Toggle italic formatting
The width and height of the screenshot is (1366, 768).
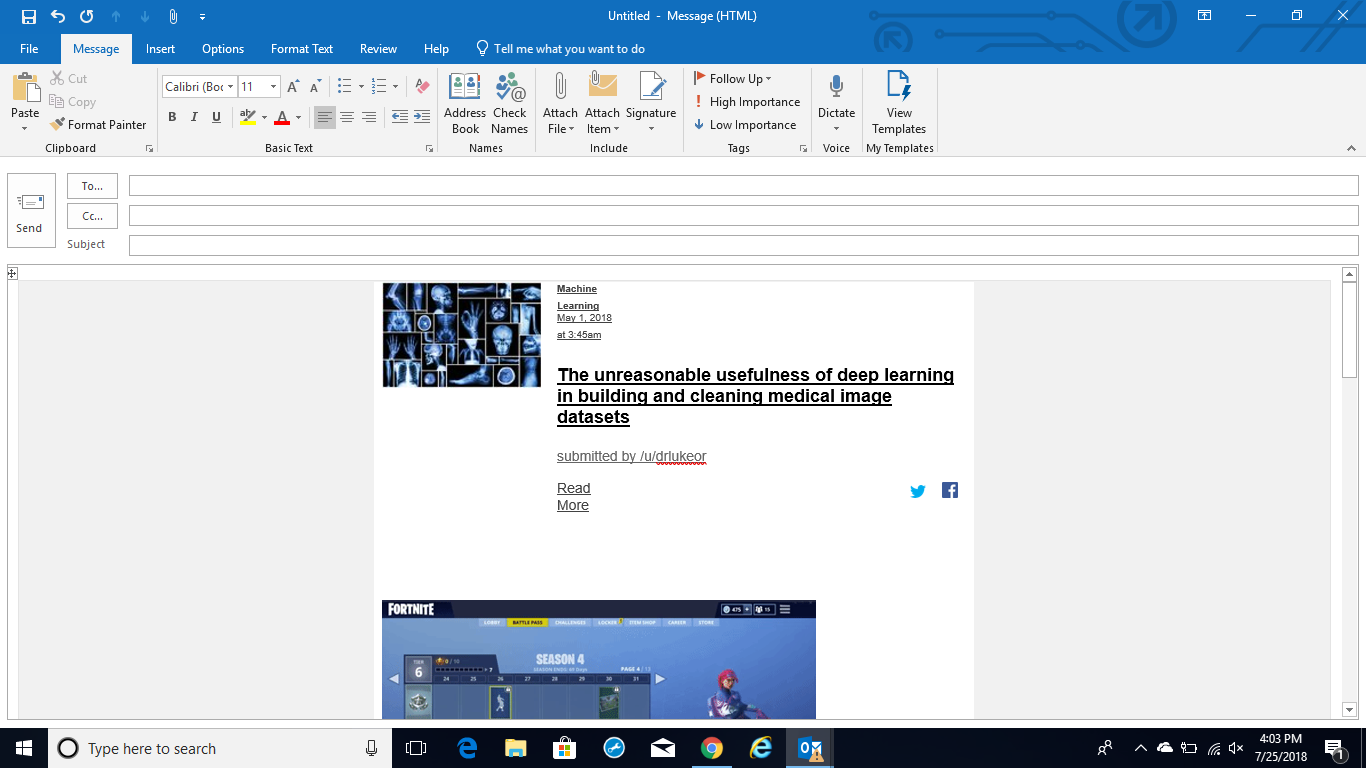coord(194,117)
